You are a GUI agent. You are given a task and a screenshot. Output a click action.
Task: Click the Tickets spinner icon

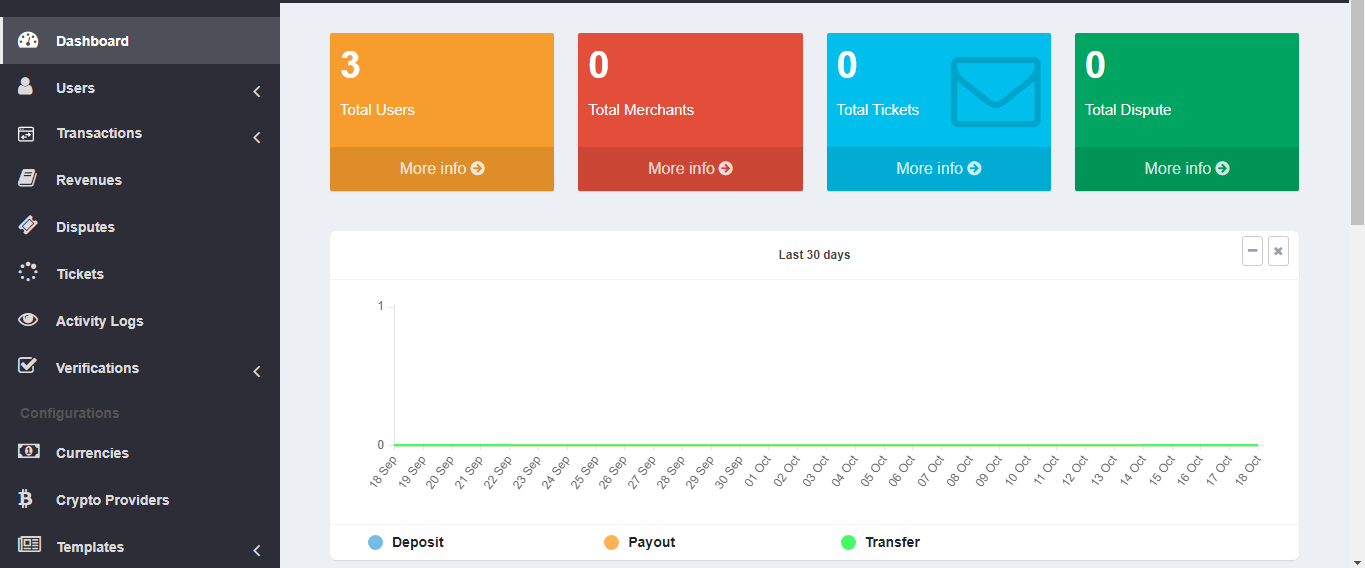[28, 272]
